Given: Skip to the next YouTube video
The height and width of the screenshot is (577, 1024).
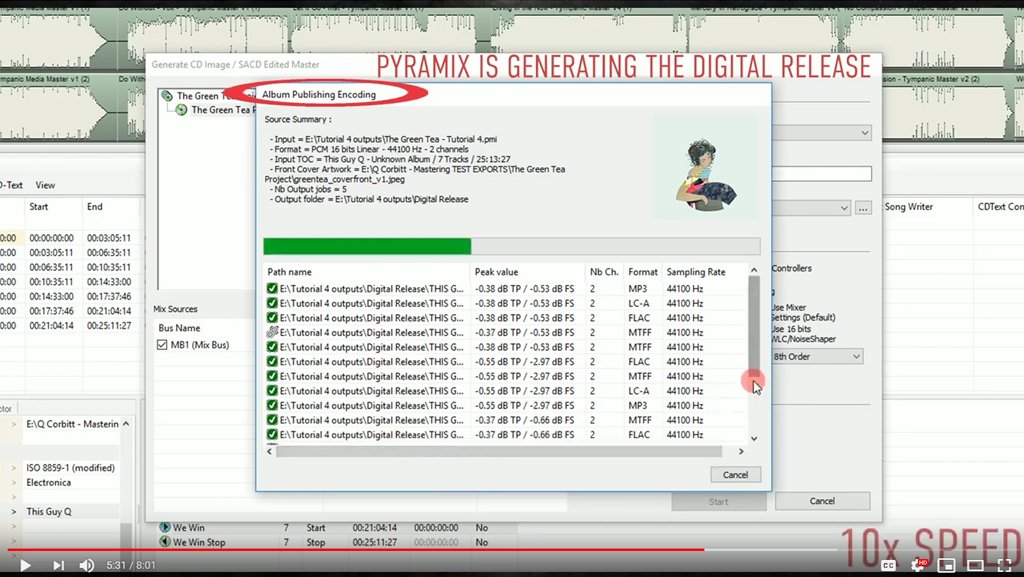Looking at the screenshot, I should click(x=58, y=565).
